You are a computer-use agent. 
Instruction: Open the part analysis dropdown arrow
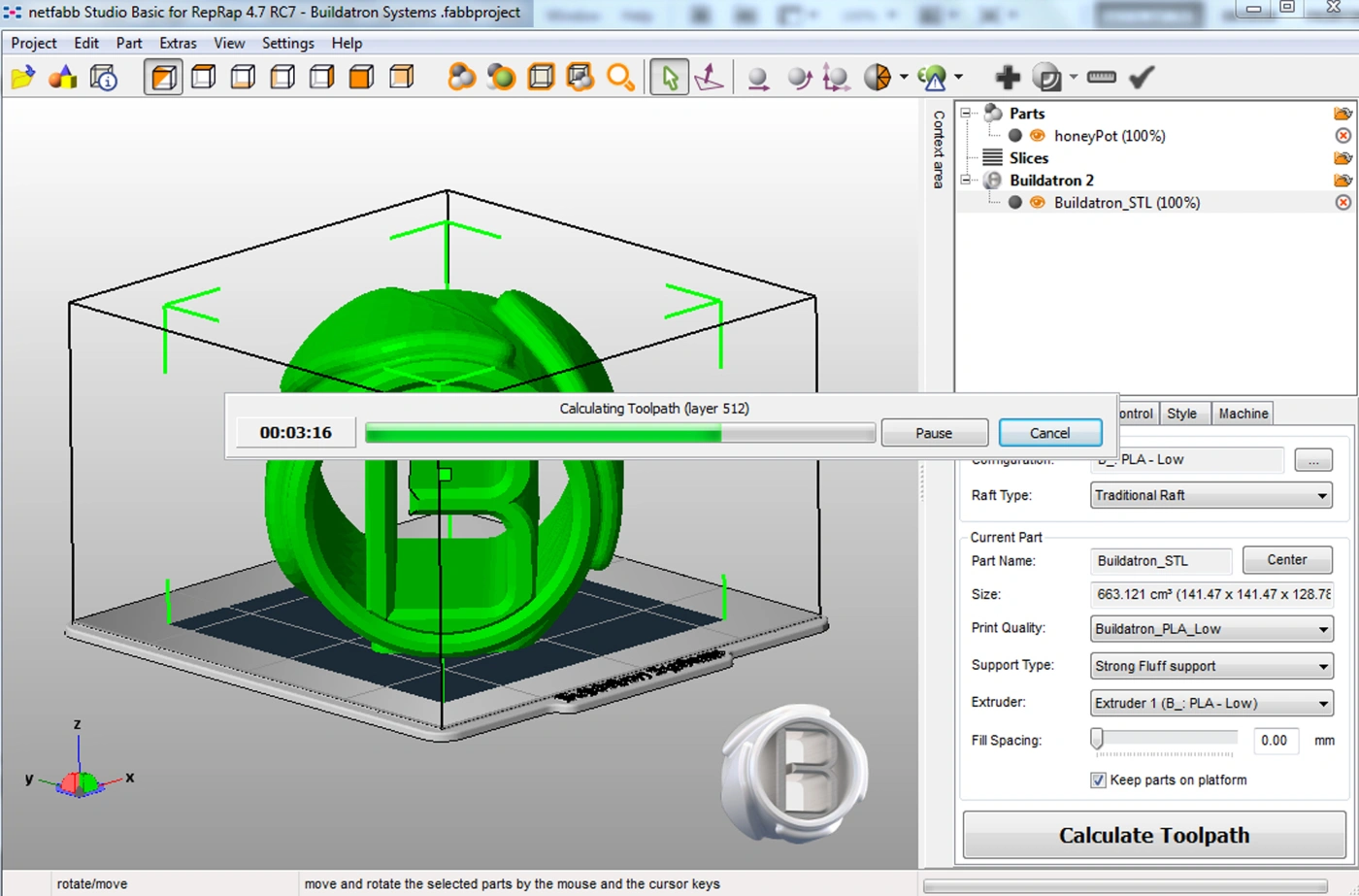[958, 78]
